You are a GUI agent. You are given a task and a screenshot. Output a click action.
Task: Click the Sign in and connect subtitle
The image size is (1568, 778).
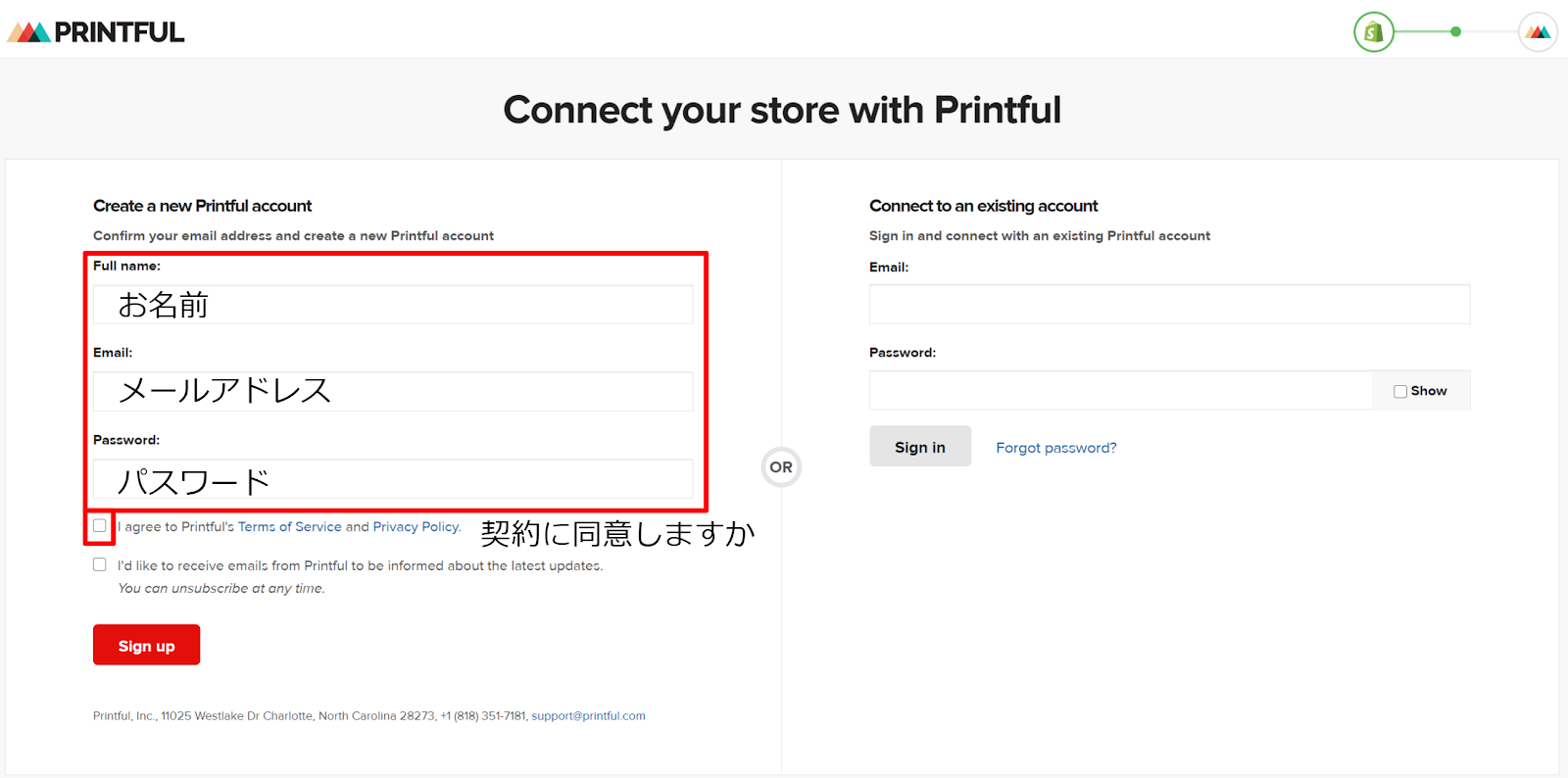1040,236
